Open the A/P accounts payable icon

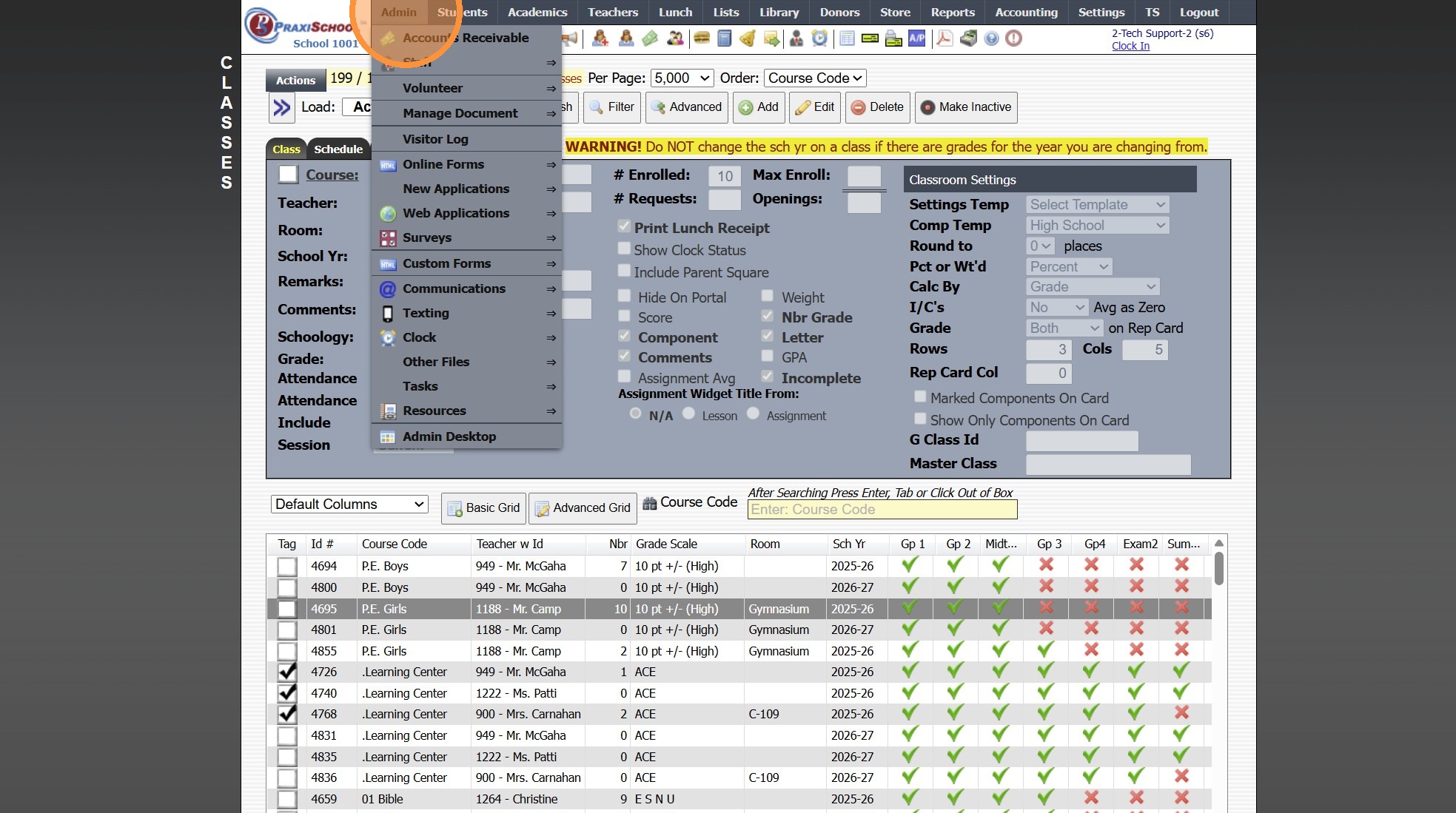pos(916,38)
